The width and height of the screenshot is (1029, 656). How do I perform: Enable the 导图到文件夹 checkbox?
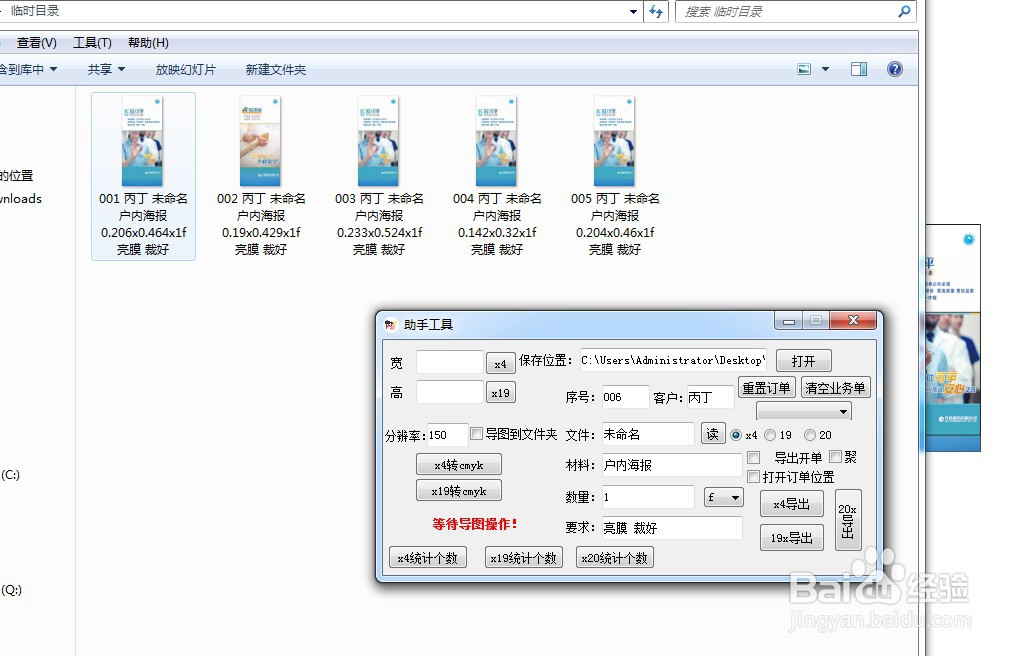coord(477,434)
